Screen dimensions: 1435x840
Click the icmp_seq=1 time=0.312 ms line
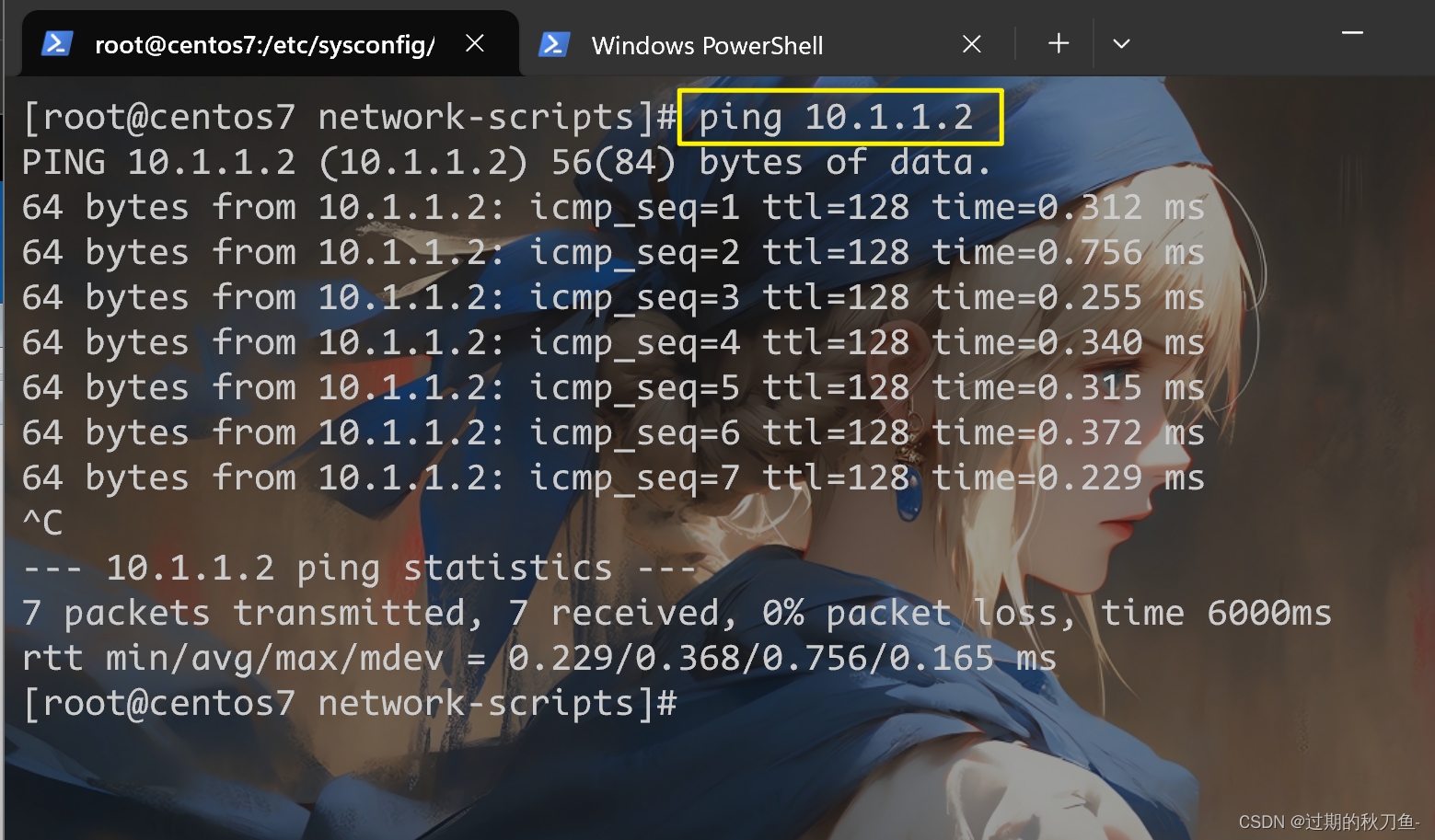click(x=613, y=208)
